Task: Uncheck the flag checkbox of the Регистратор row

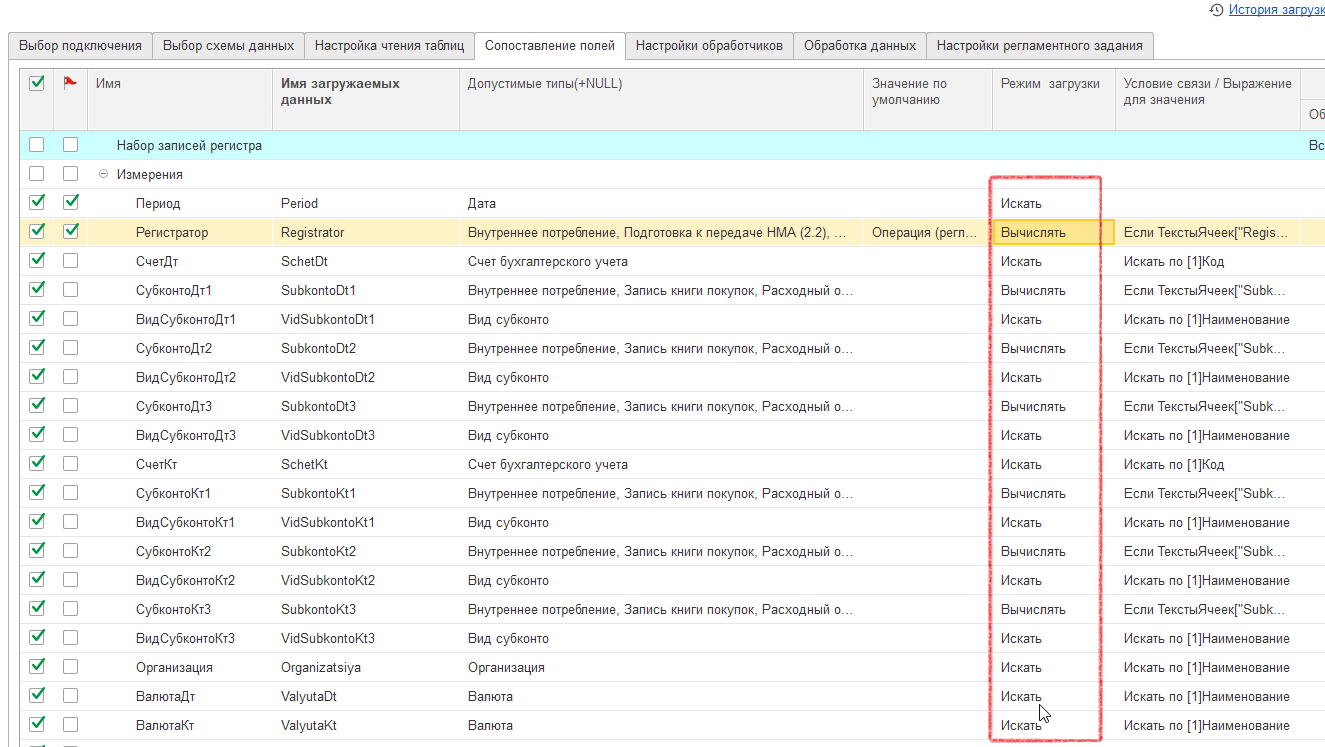Action: [x=70, y=232]
